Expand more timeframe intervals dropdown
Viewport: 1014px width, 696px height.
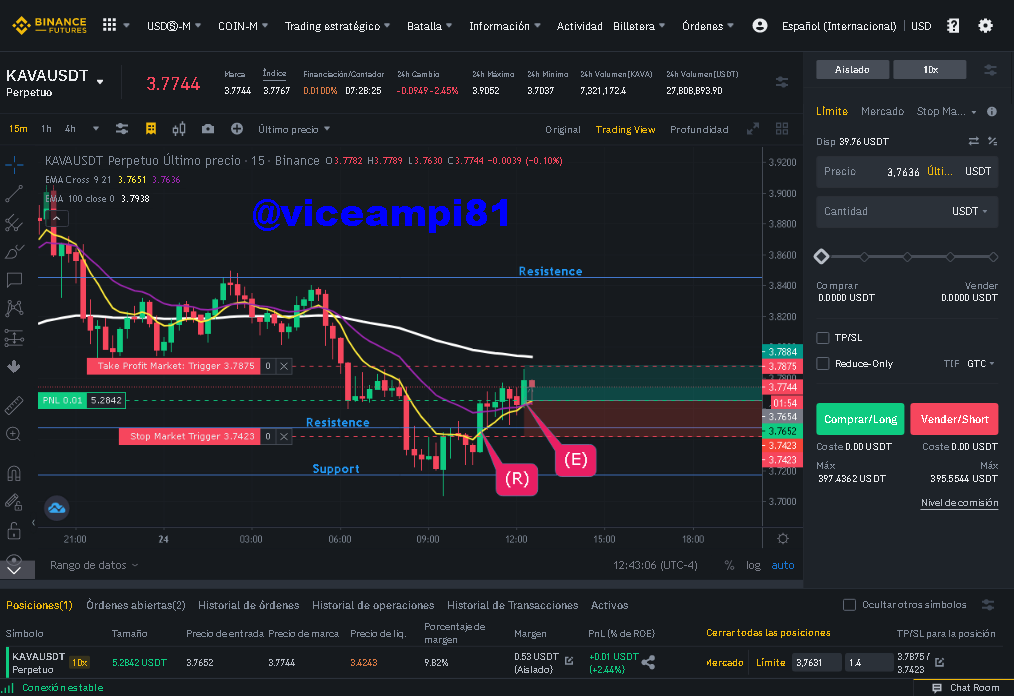(x=96, y=129)
